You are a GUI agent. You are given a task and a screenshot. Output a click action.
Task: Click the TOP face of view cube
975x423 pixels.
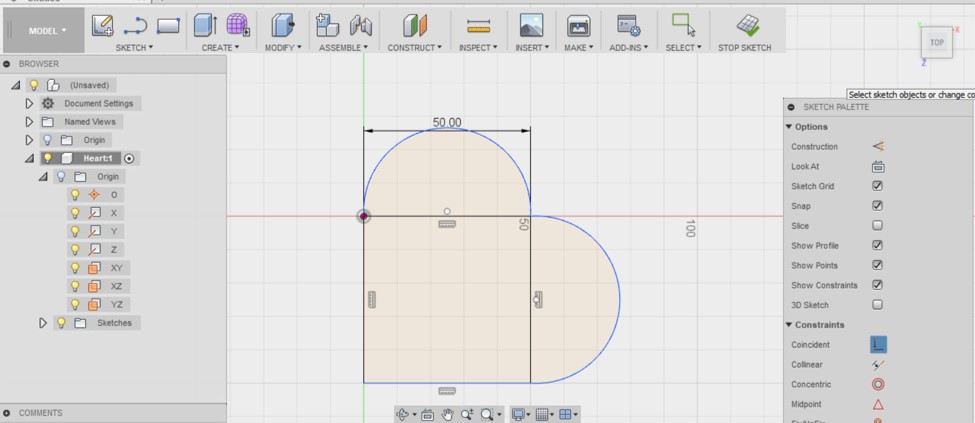[937, 42]
